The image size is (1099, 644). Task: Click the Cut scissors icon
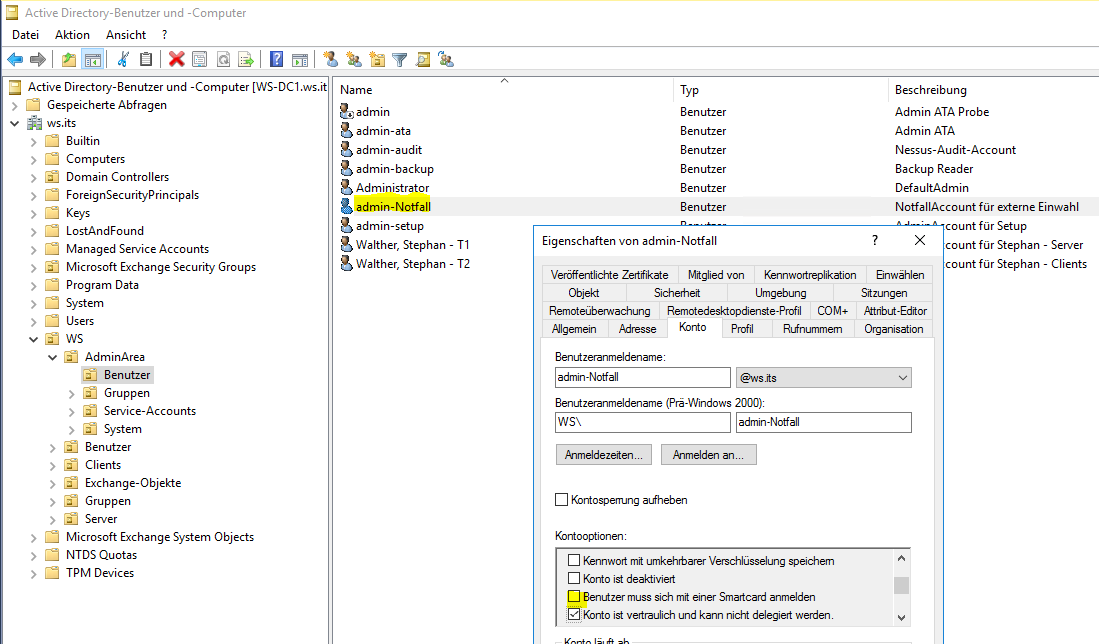pyautogui.click(x=123, y=60)
